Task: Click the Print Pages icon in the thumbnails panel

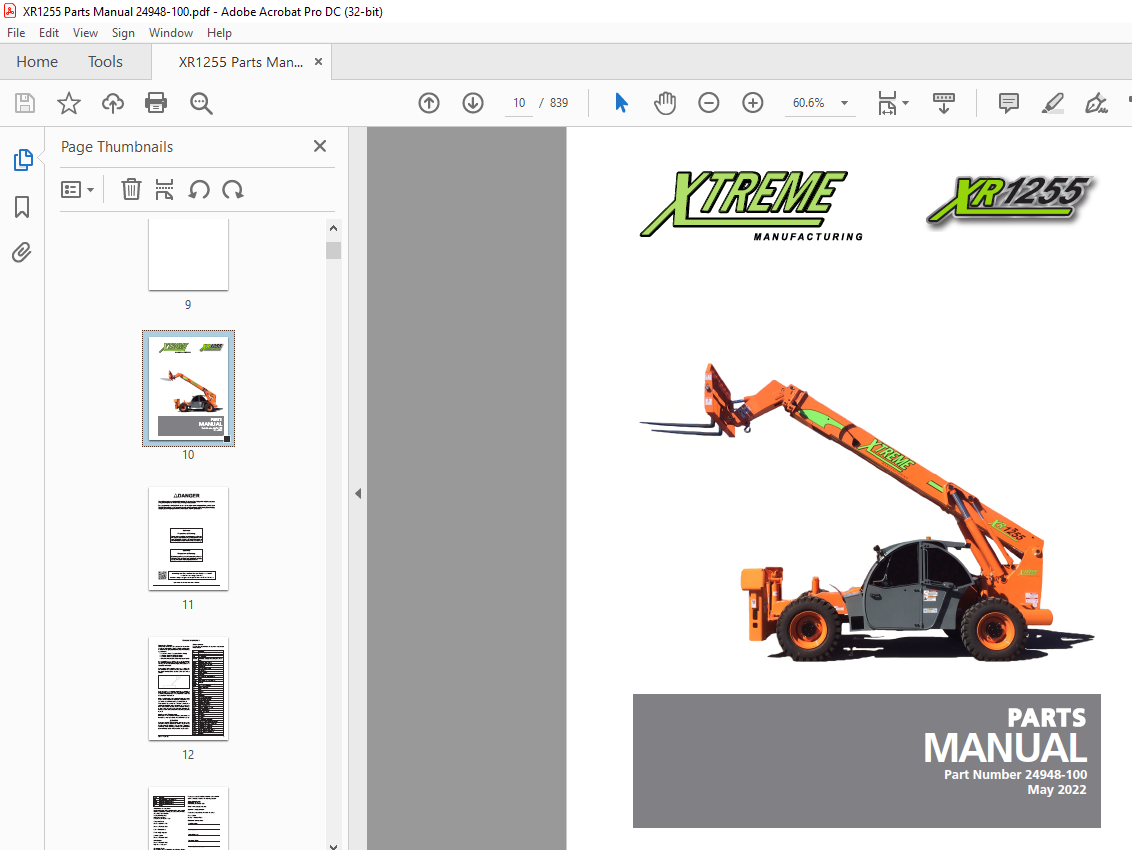Action: point(165,190)
